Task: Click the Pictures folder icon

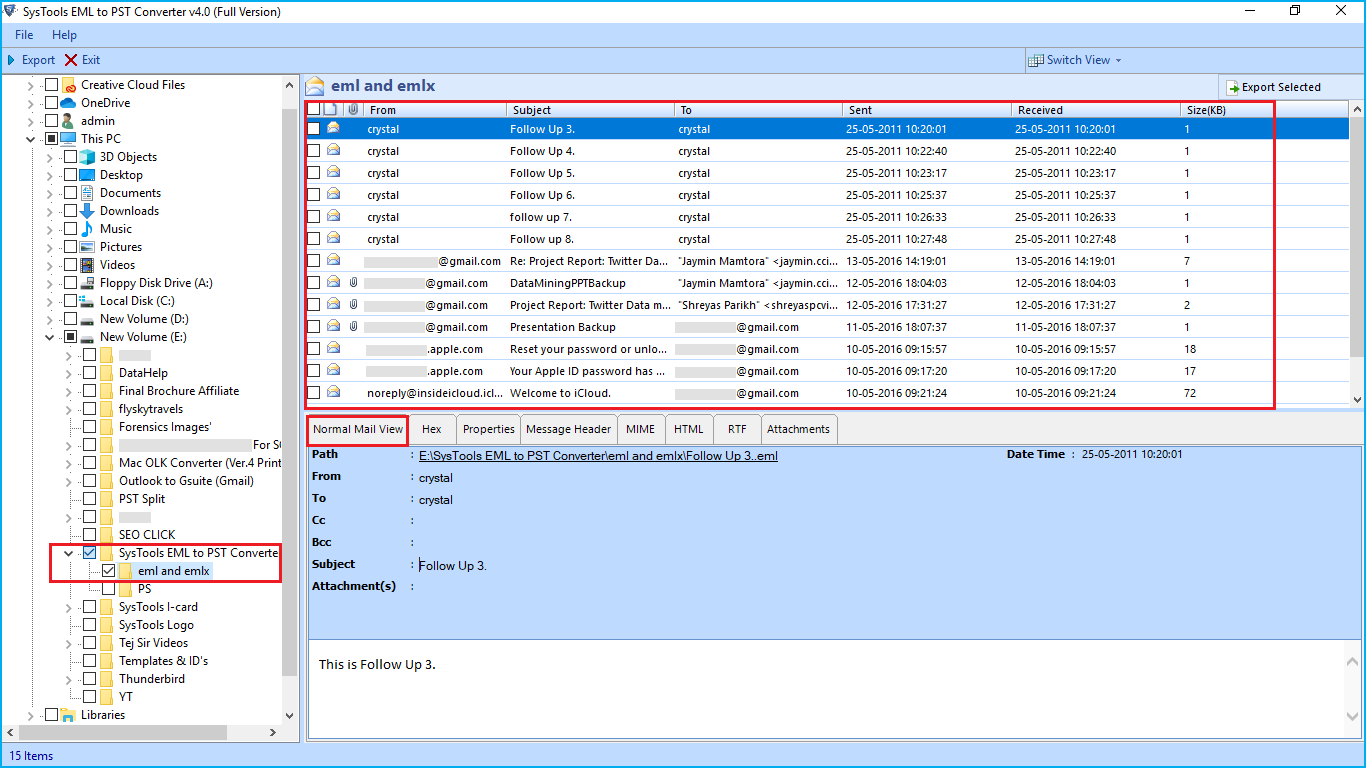Action: pos(87,247)
